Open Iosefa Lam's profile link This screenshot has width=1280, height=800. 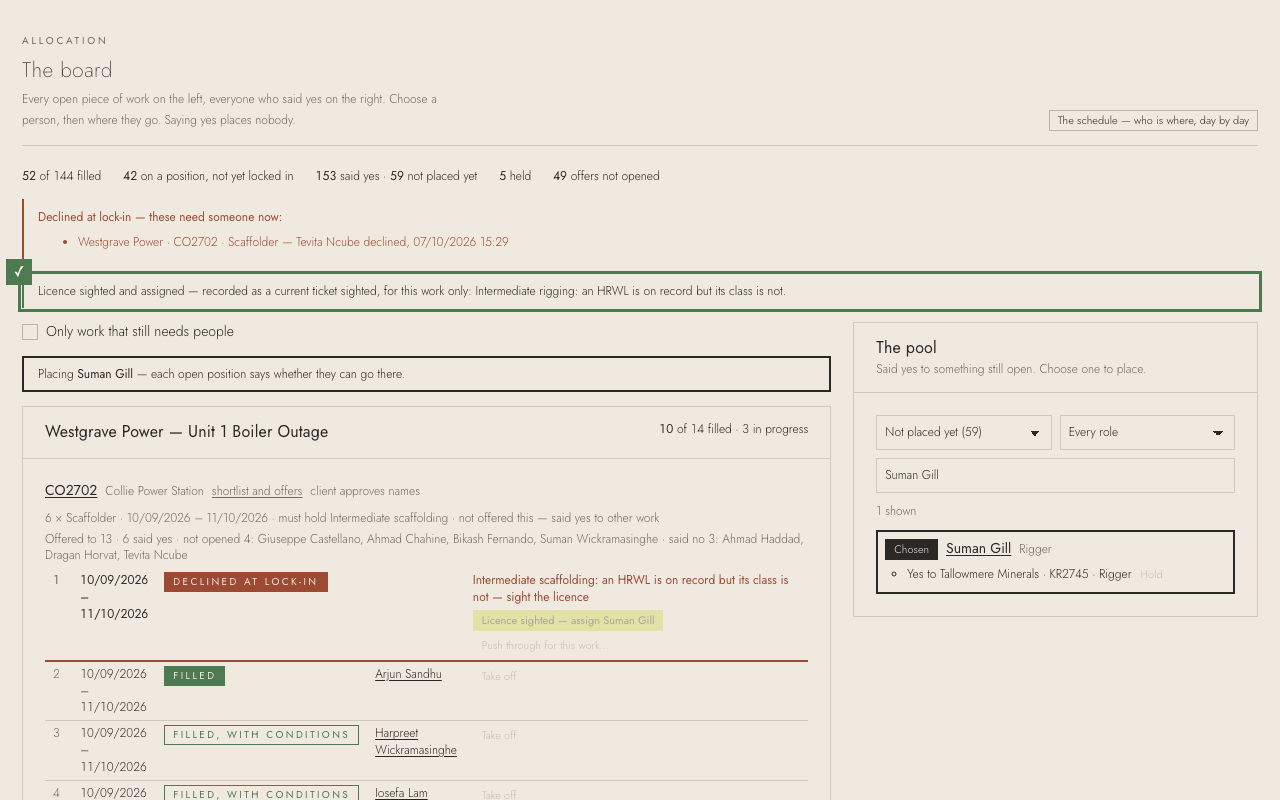click(x=401, y=793)
